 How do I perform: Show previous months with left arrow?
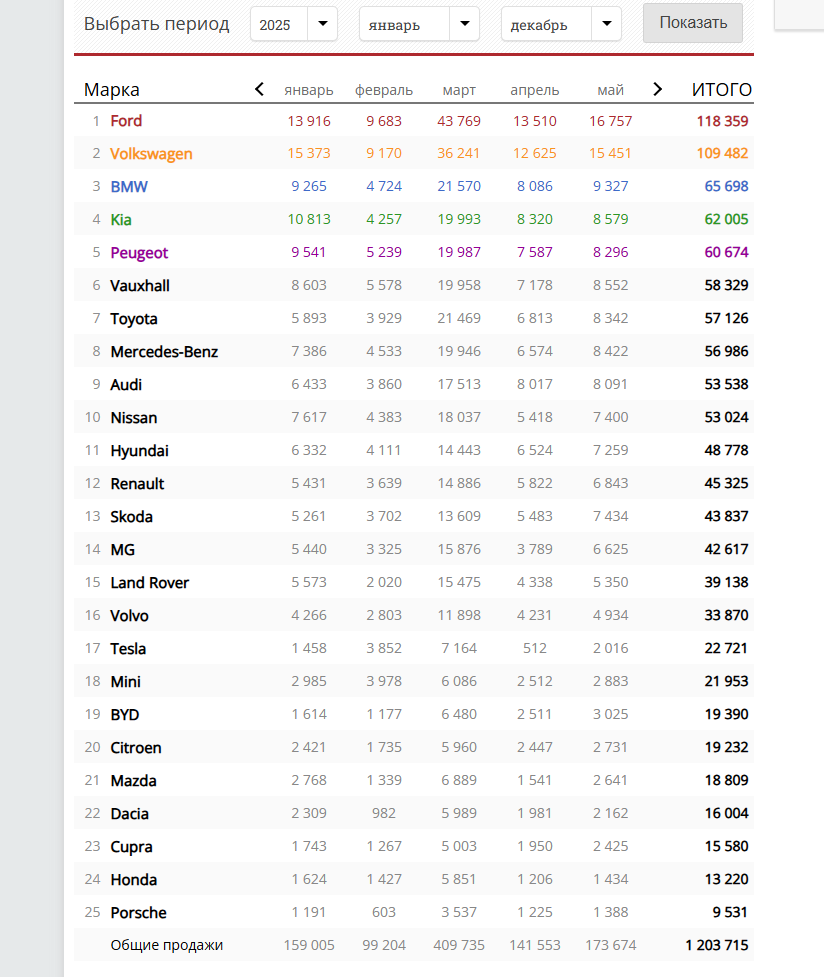[x=259, y=90]
